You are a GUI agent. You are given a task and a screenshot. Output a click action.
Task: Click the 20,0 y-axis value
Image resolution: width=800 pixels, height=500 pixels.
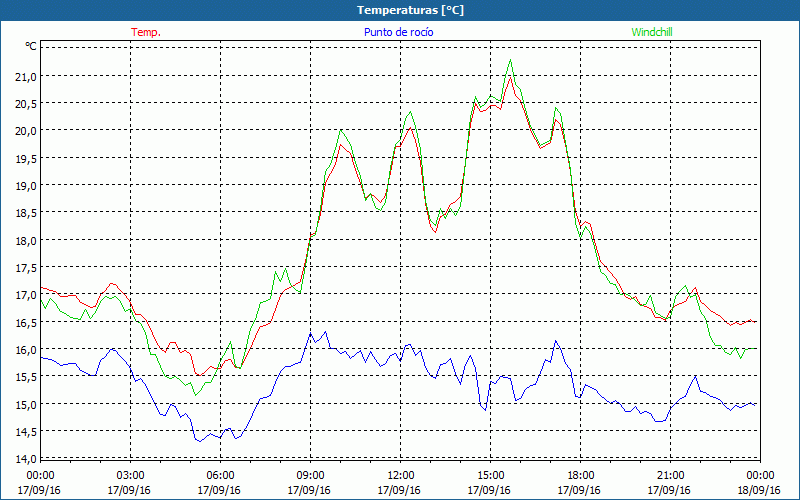pos(27,131)
